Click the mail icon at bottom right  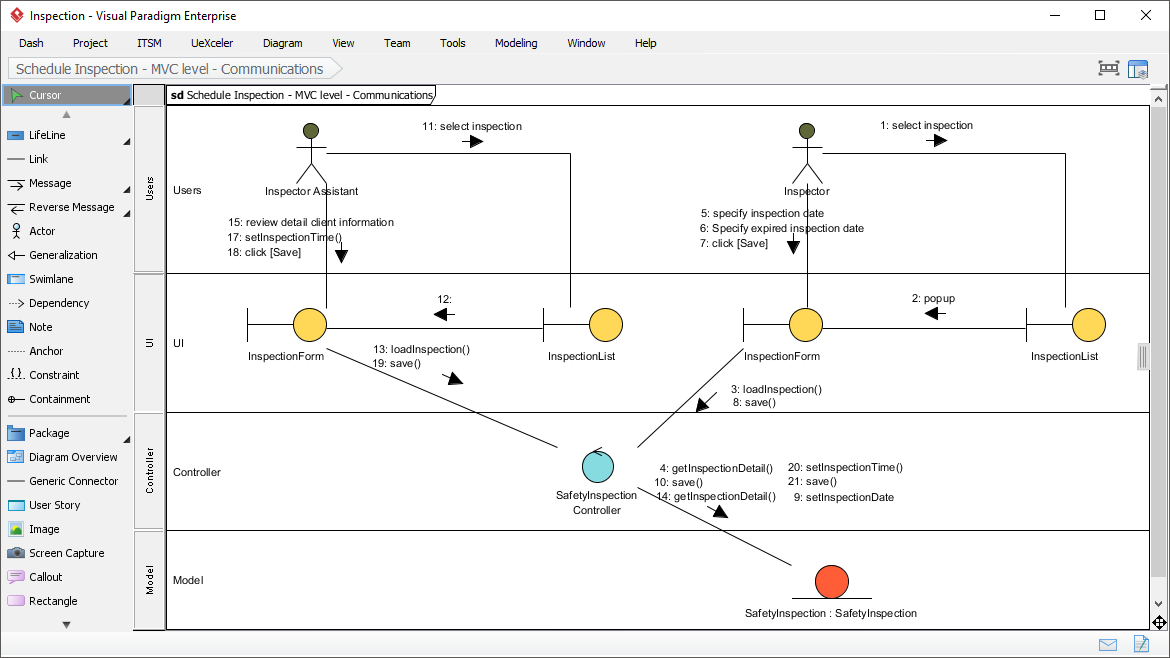[x=1107, y=645]
